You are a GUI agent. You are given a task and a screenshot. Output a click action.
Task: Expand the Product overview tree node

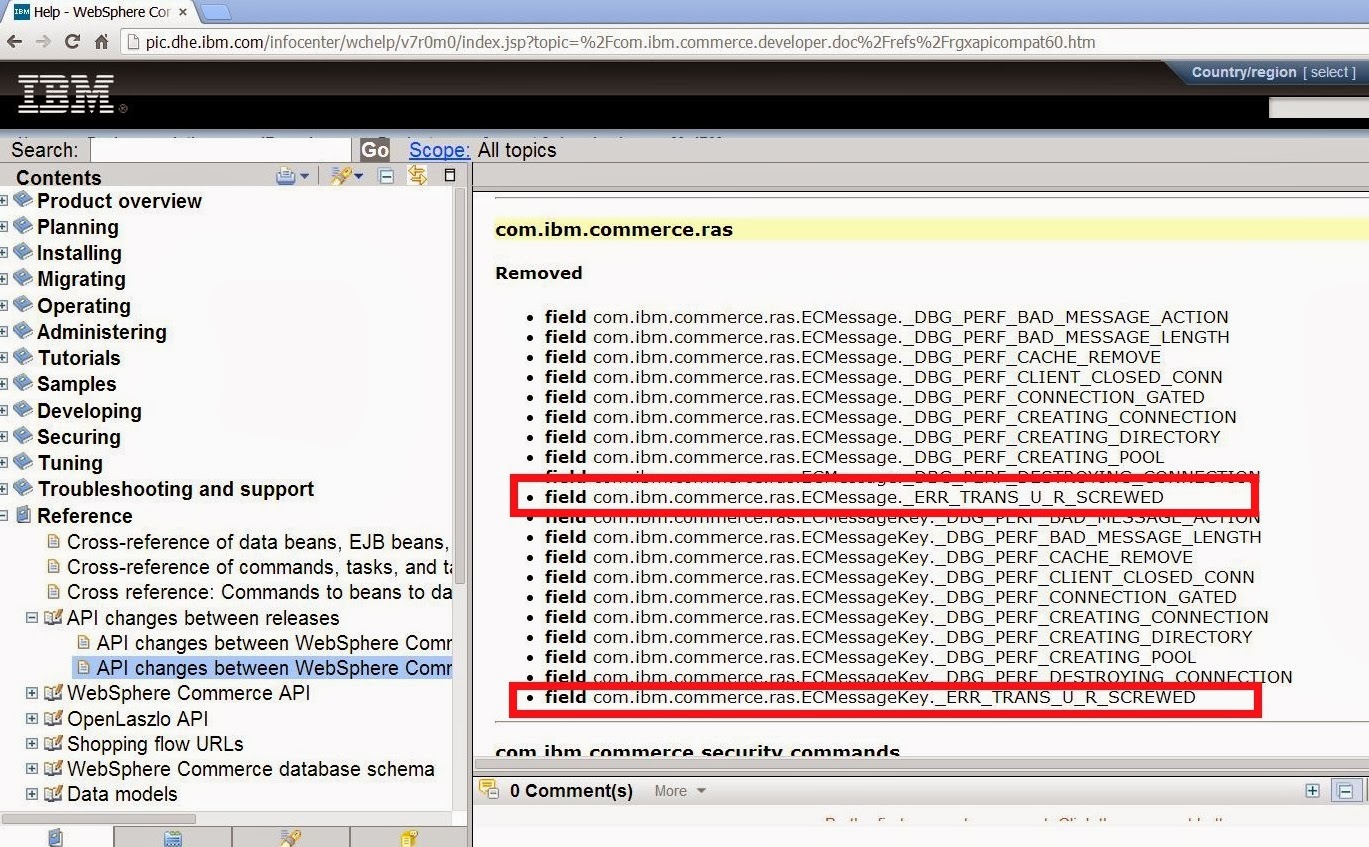click(x=4, y=201)
